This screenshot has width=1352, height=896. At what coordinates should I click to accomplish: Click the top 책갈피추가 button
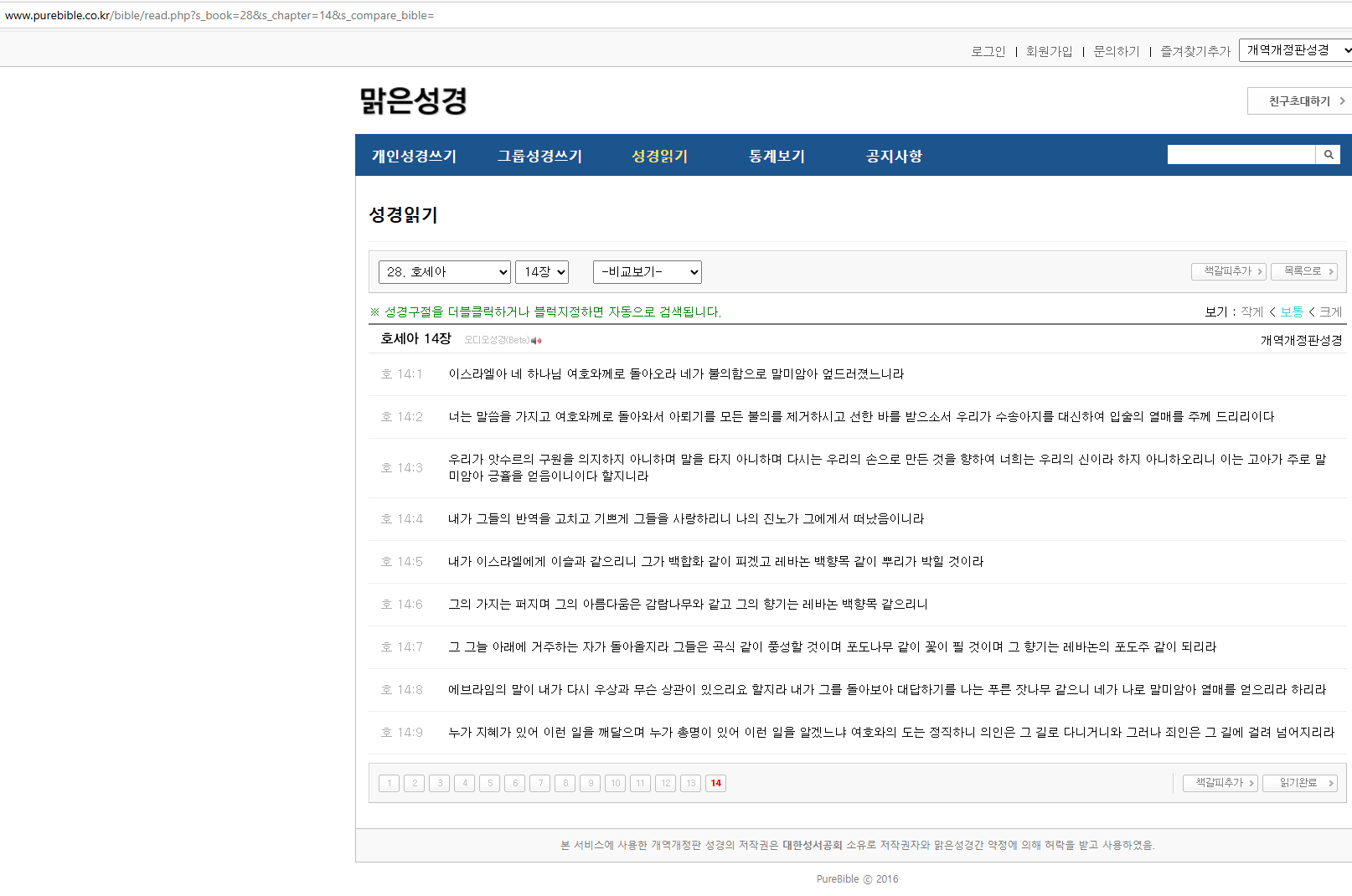(1229, 271)
